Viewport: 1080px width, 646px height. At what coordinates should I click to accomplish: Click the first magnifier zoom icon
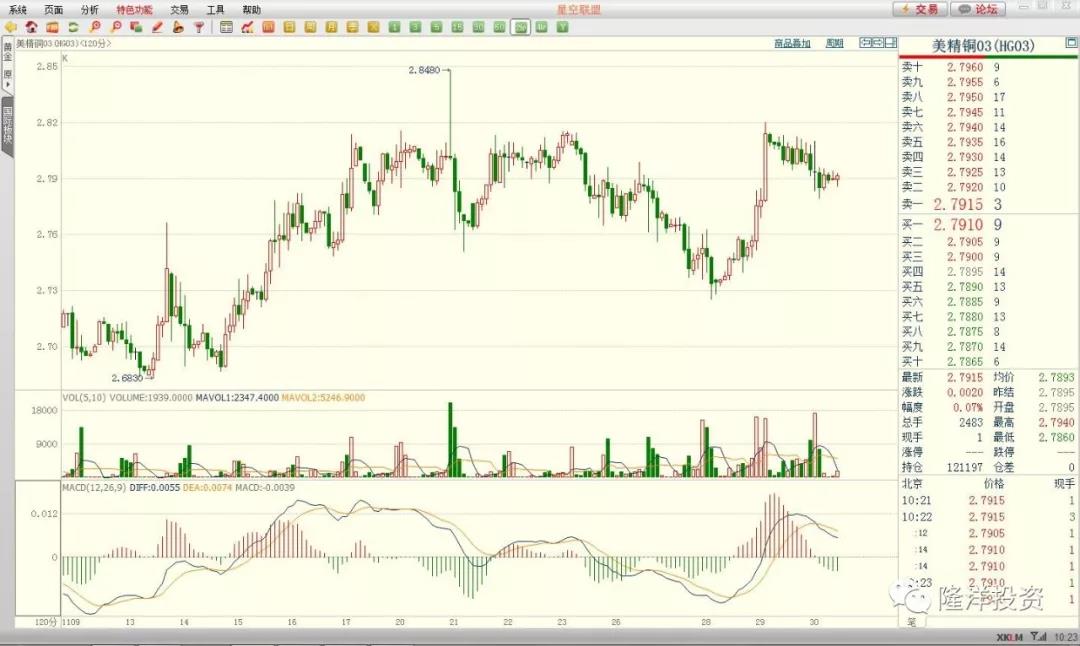pos(94,28)
